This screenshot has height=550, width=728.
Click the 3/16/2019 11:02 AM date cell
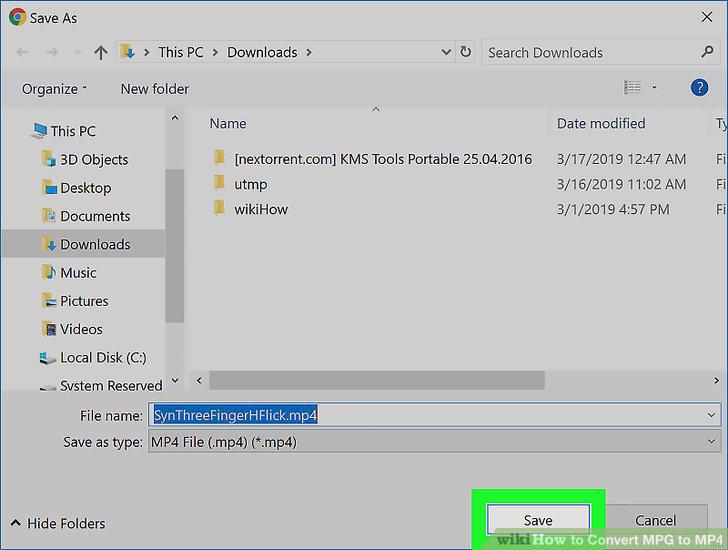click(621, 184)
